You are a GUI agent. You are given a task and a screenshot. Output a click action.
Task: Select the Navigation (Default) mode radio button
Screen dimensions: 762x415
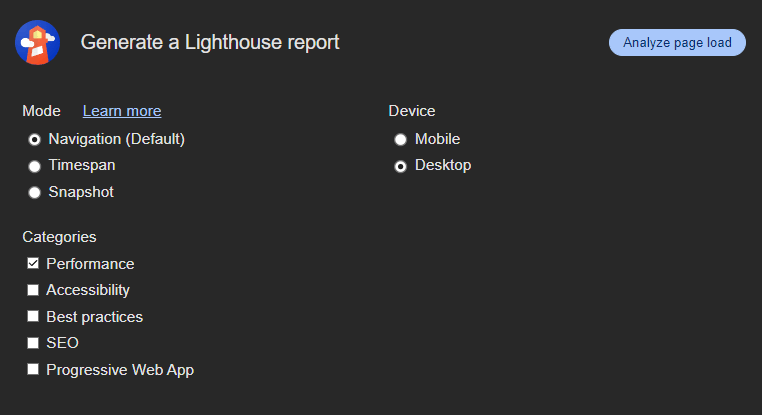click(x=34, y=140)
